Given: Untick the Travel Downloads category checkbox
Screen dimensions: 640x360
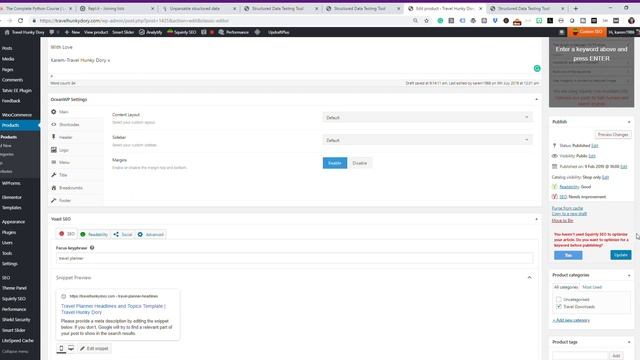Looking at the screenshot, I should click(559, 307).
